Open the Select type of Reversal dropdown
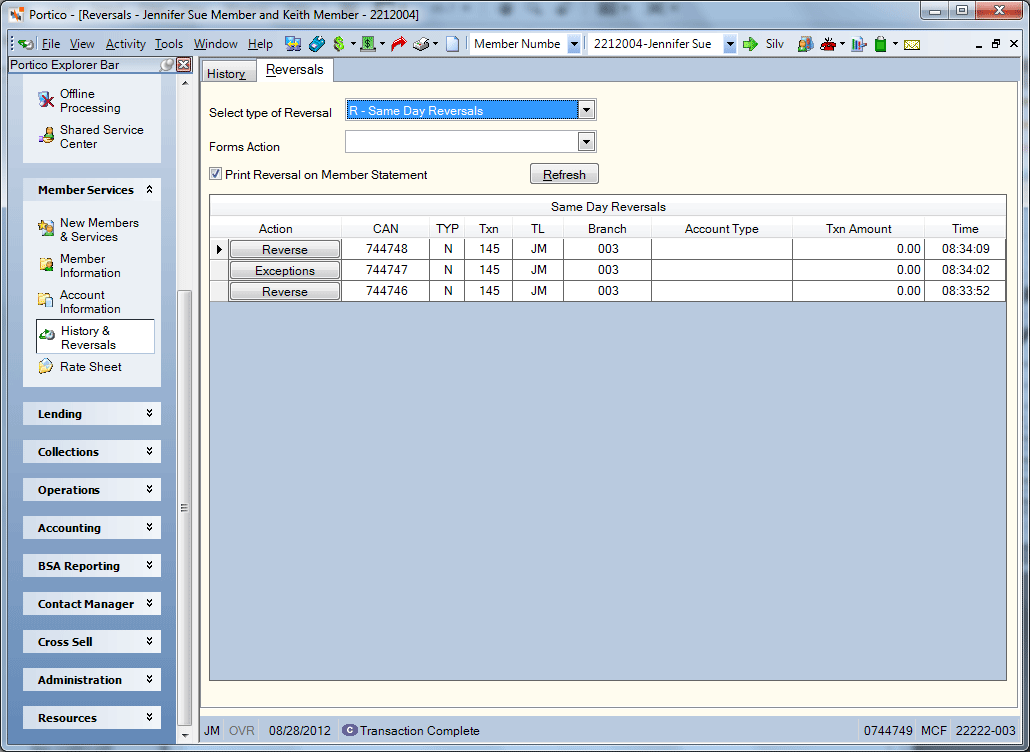 [587, 110]
